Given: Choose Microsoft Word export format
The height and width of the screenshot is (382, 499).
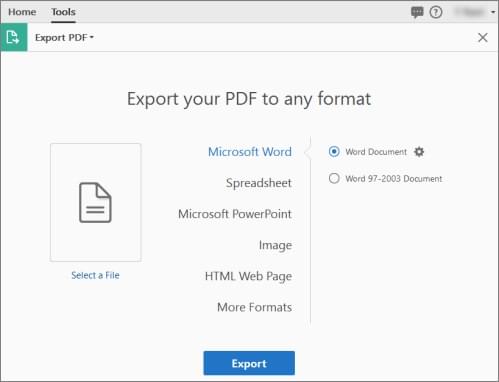Looking at the screenshot, I should click(x=250, y=152).
